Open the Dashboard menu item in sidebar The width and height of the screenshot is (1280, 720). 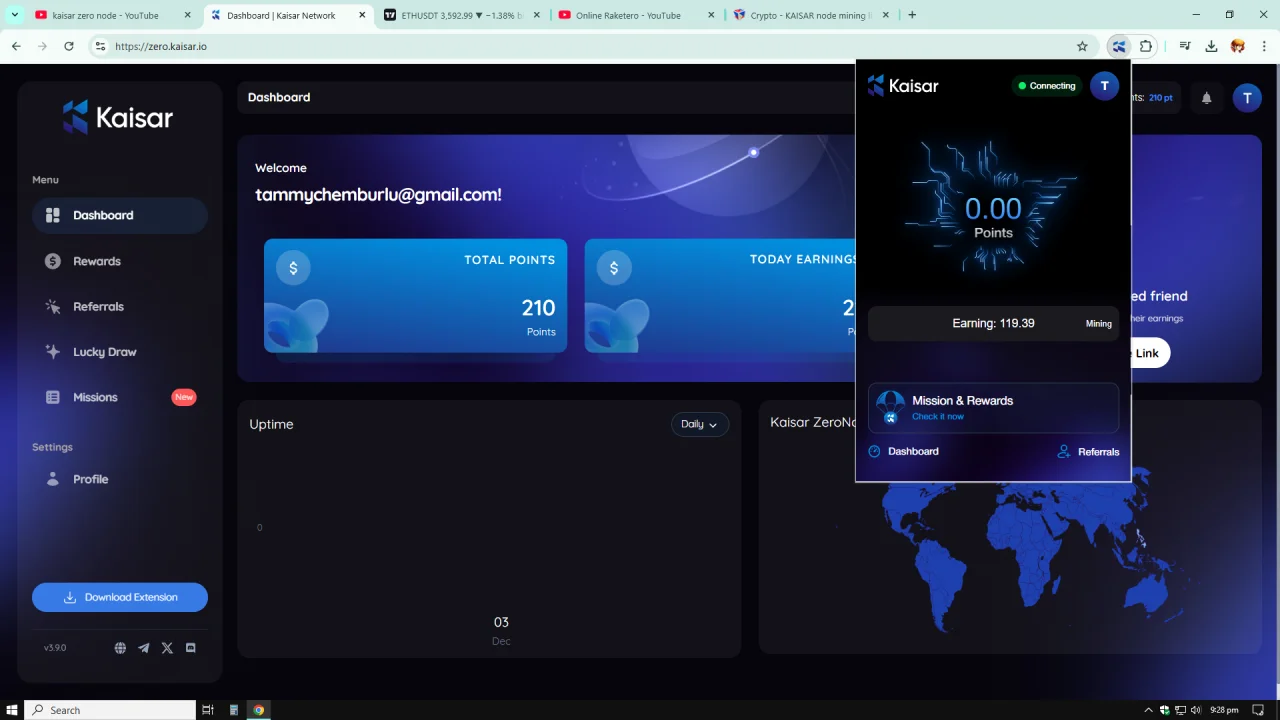tap(119, 215)
